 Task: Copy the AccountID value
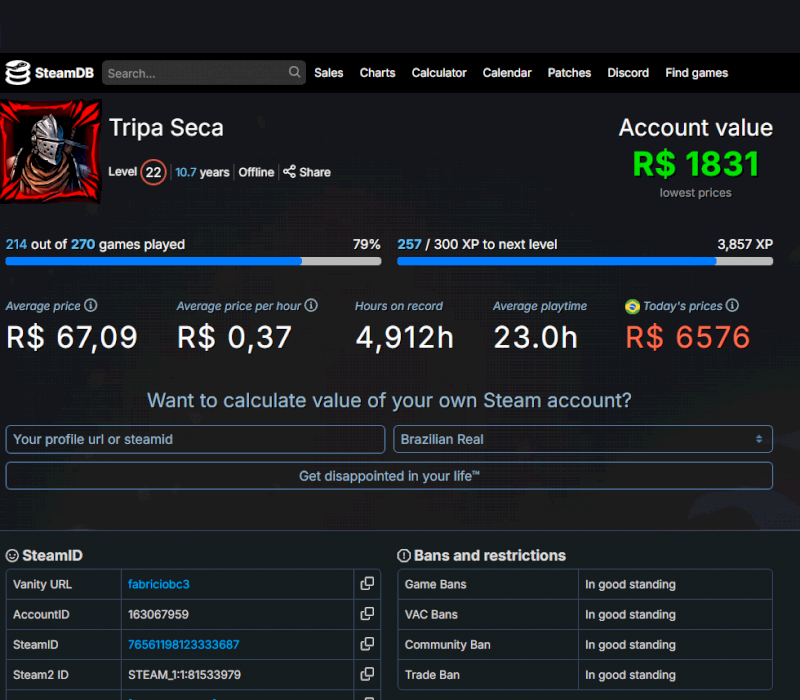click(x=367, y=614)
